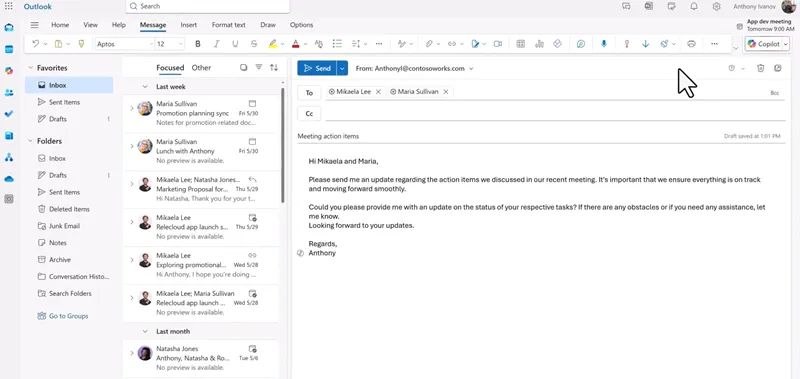Remove Mikaela Lee from recipients
Viewport: 800px width, 379px height.
point(378,92)
